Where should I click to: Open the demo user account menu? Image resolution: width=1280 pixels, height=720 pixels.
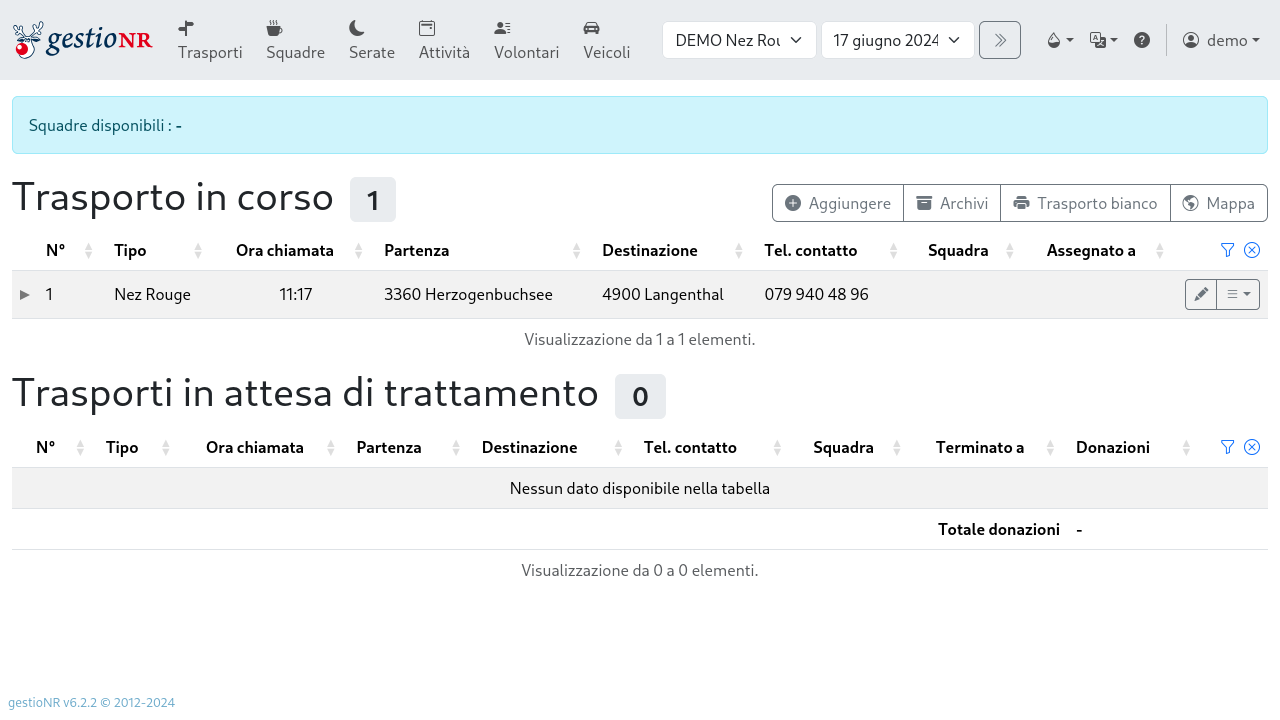(x=1221, y=40)
